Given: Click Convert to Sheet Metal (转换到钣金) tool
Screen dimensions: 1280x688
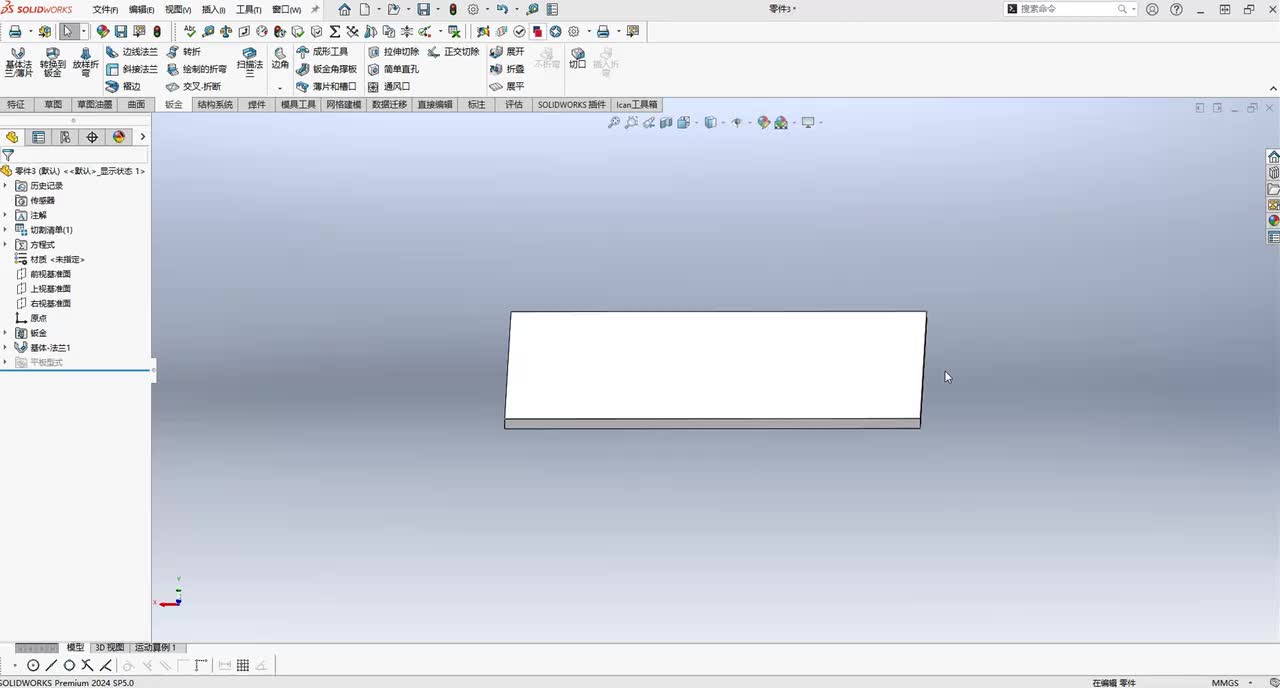Looking at the screenshot, I should pyautogui.click(x=52, y=62).
